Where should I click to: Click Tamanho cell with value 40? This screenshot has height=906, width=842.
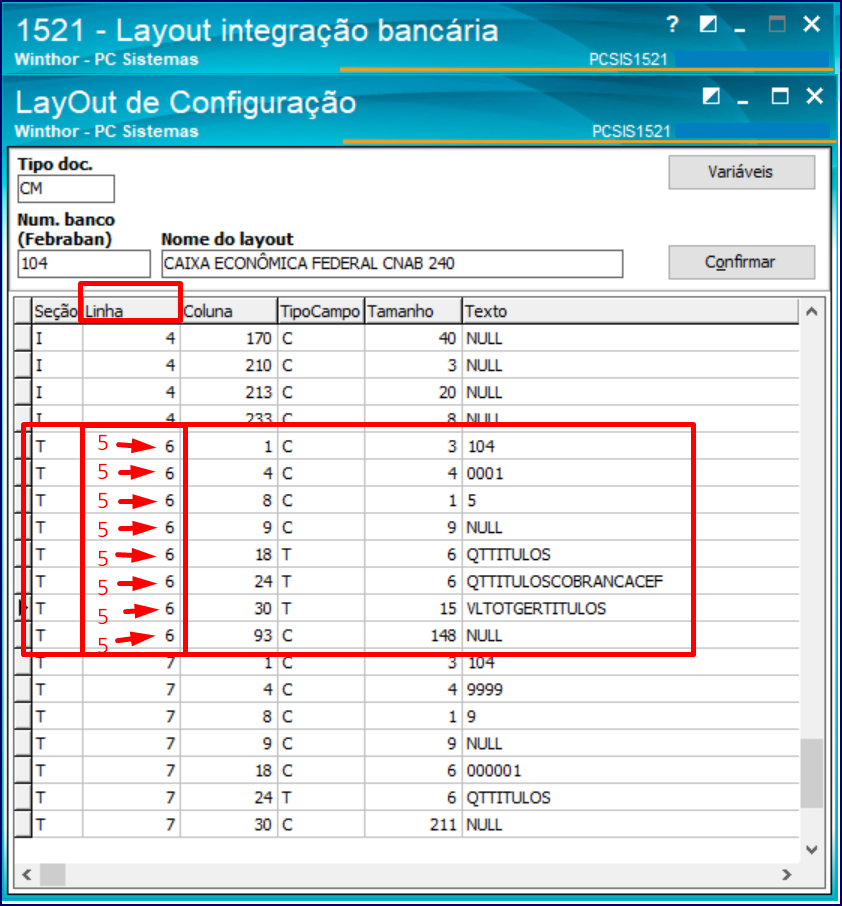(x=413, y=338)
